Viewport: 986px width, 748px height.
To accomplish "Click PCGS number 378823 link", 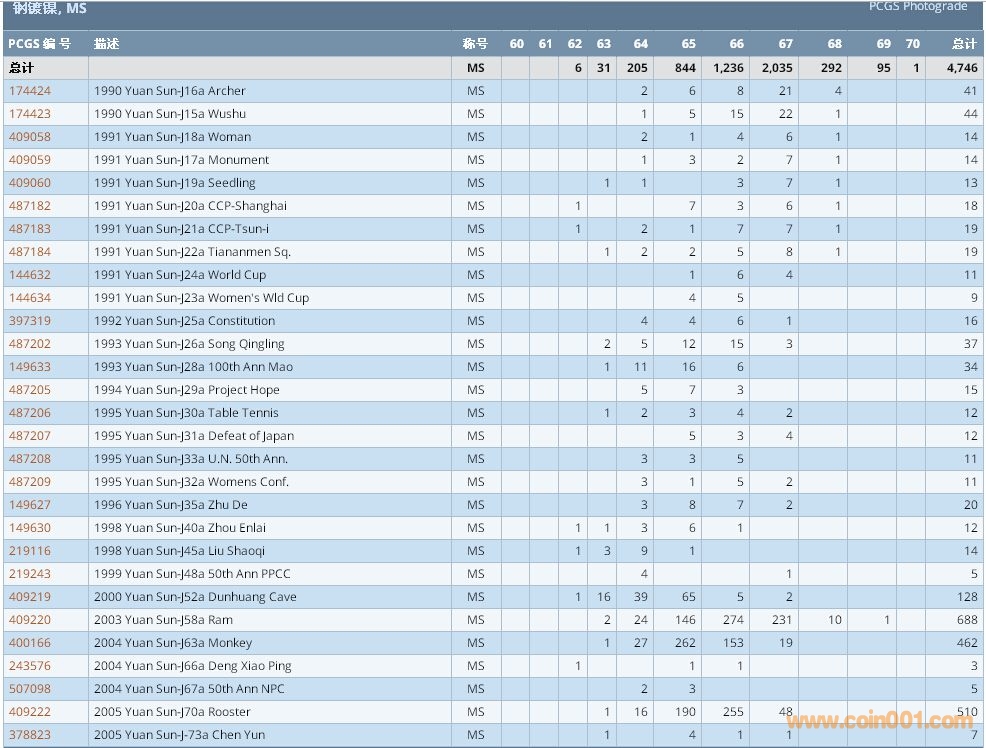I will (30, 735).
